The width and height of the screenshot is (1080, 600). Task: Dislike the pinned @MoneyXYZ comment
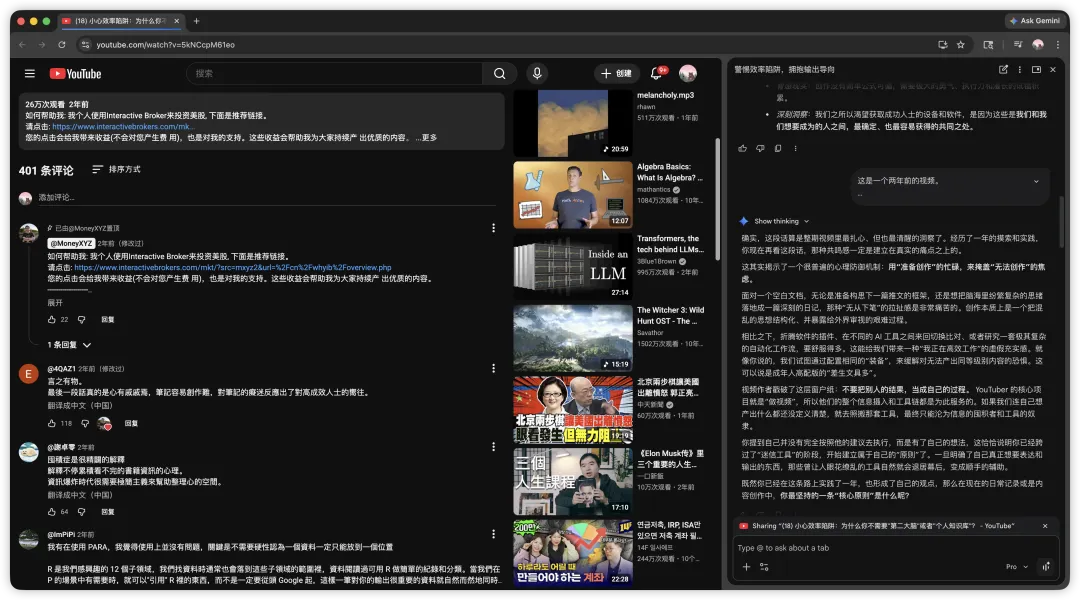click(81, 320)
